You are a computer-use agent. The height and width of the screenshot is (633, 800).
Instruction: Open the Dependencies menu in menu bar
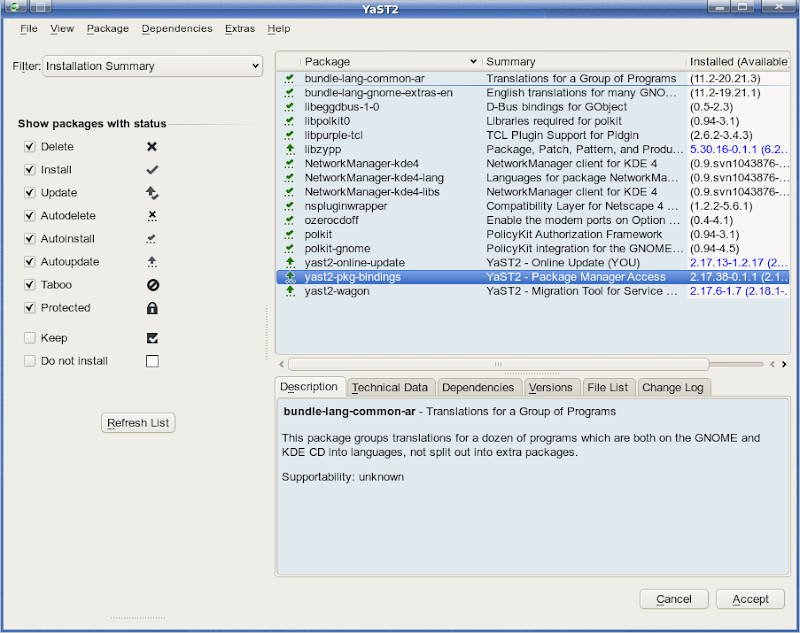tap(177, 29)
